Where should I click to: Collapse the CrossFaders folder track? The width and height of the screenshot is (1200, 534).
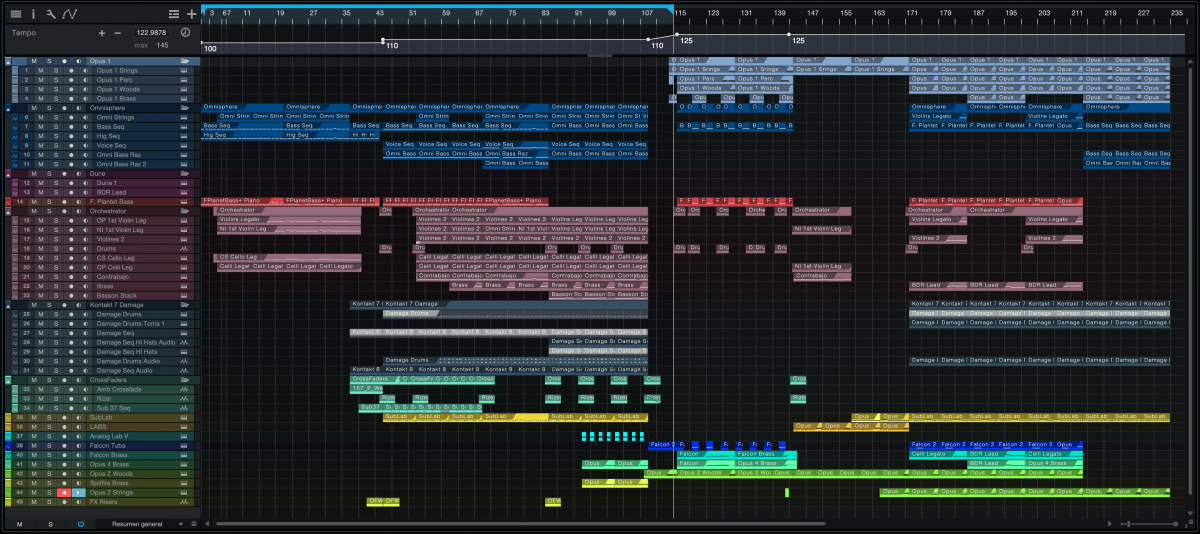[8, 380]
